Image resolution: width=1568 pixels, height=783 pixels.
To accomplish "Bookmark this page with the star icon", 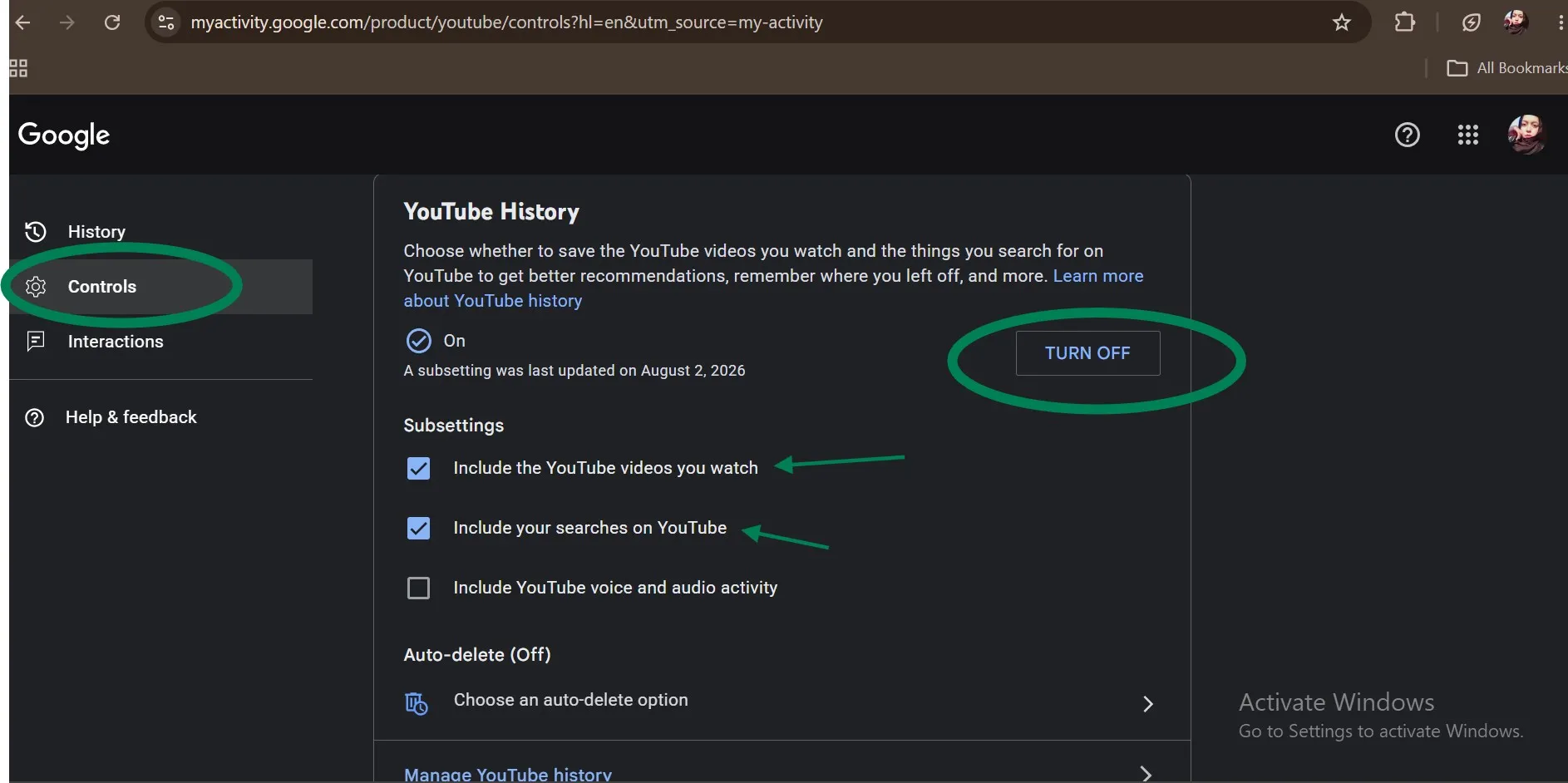I will [x=1342, y=22].
